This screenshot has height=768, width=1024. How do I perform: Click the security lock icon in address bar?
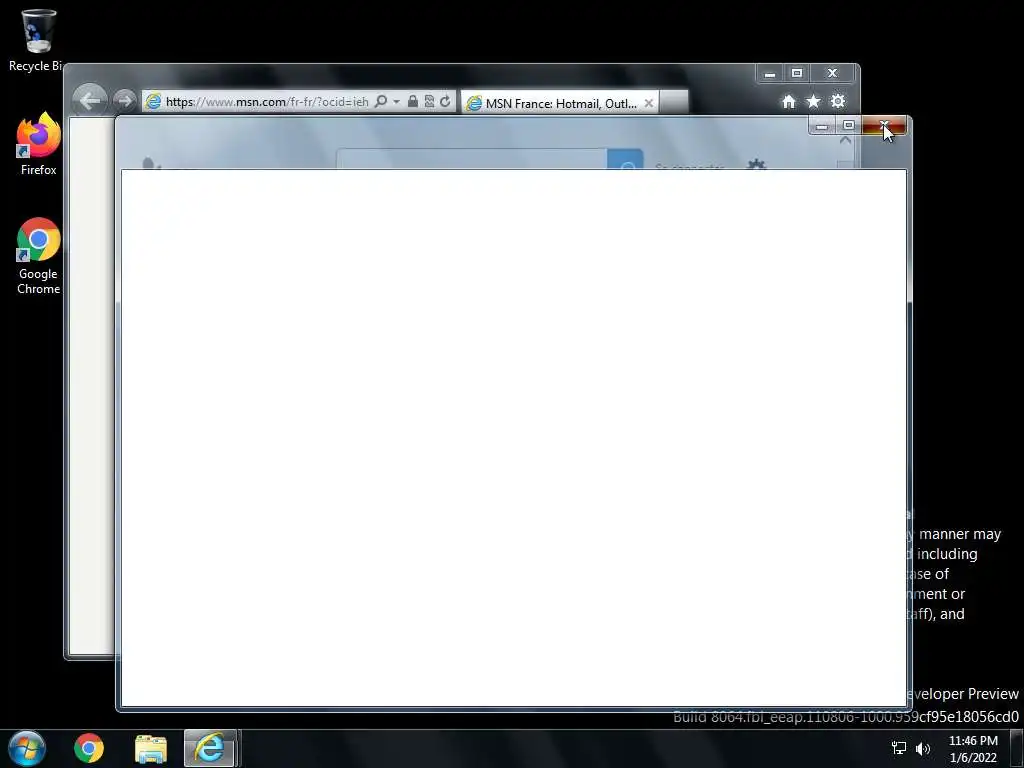tap(413, 101)
